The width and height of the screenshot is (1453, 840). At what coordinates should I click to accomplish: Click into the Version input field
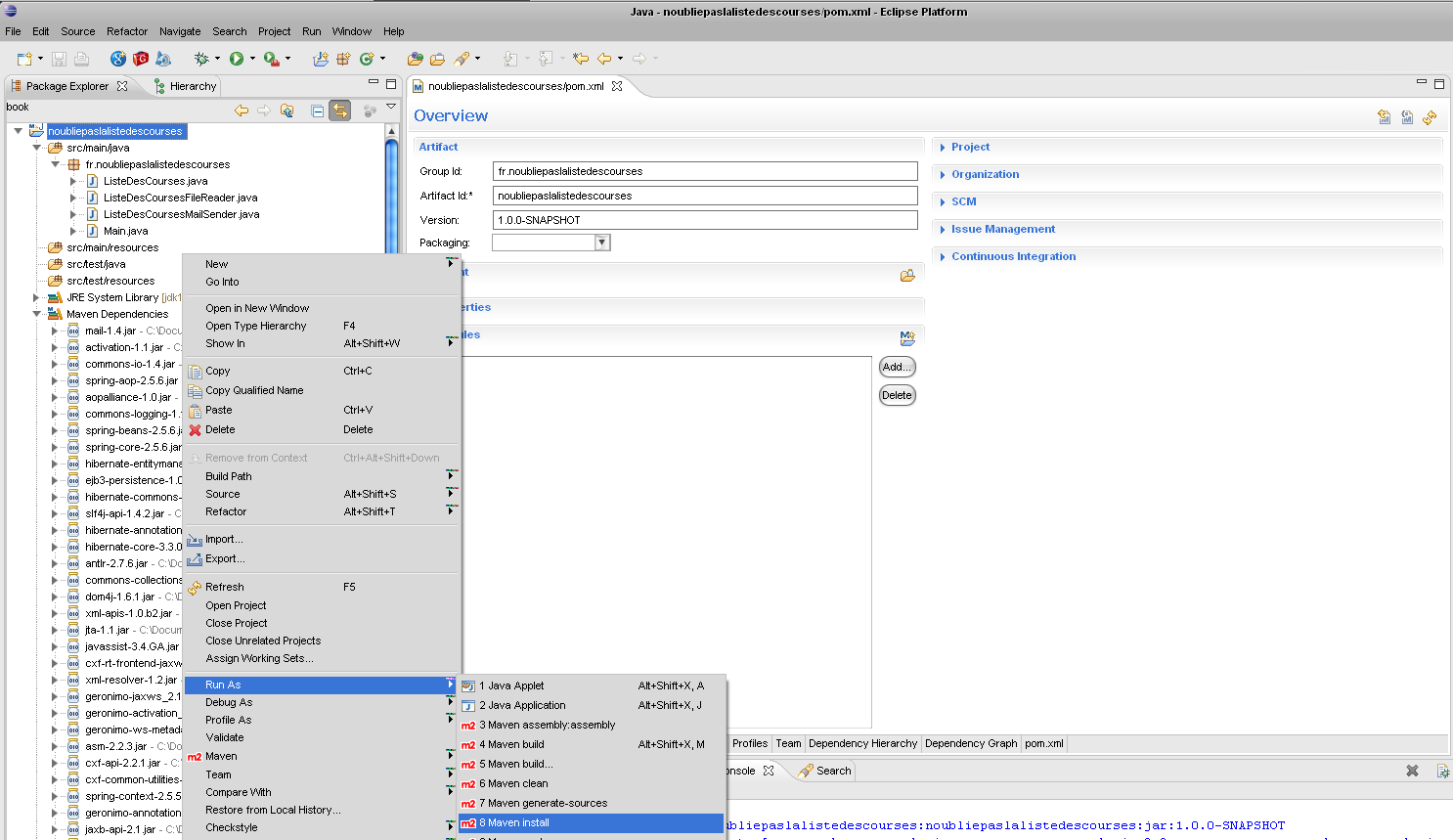(x=704, y=220)
